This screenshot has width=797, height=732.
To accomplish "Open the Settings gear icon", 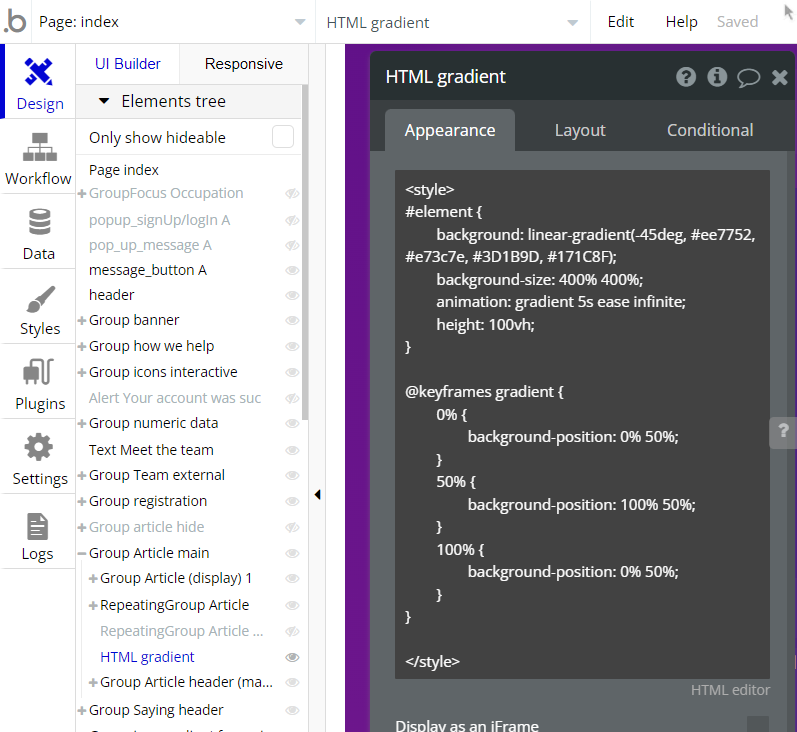I will click(39, 449).
